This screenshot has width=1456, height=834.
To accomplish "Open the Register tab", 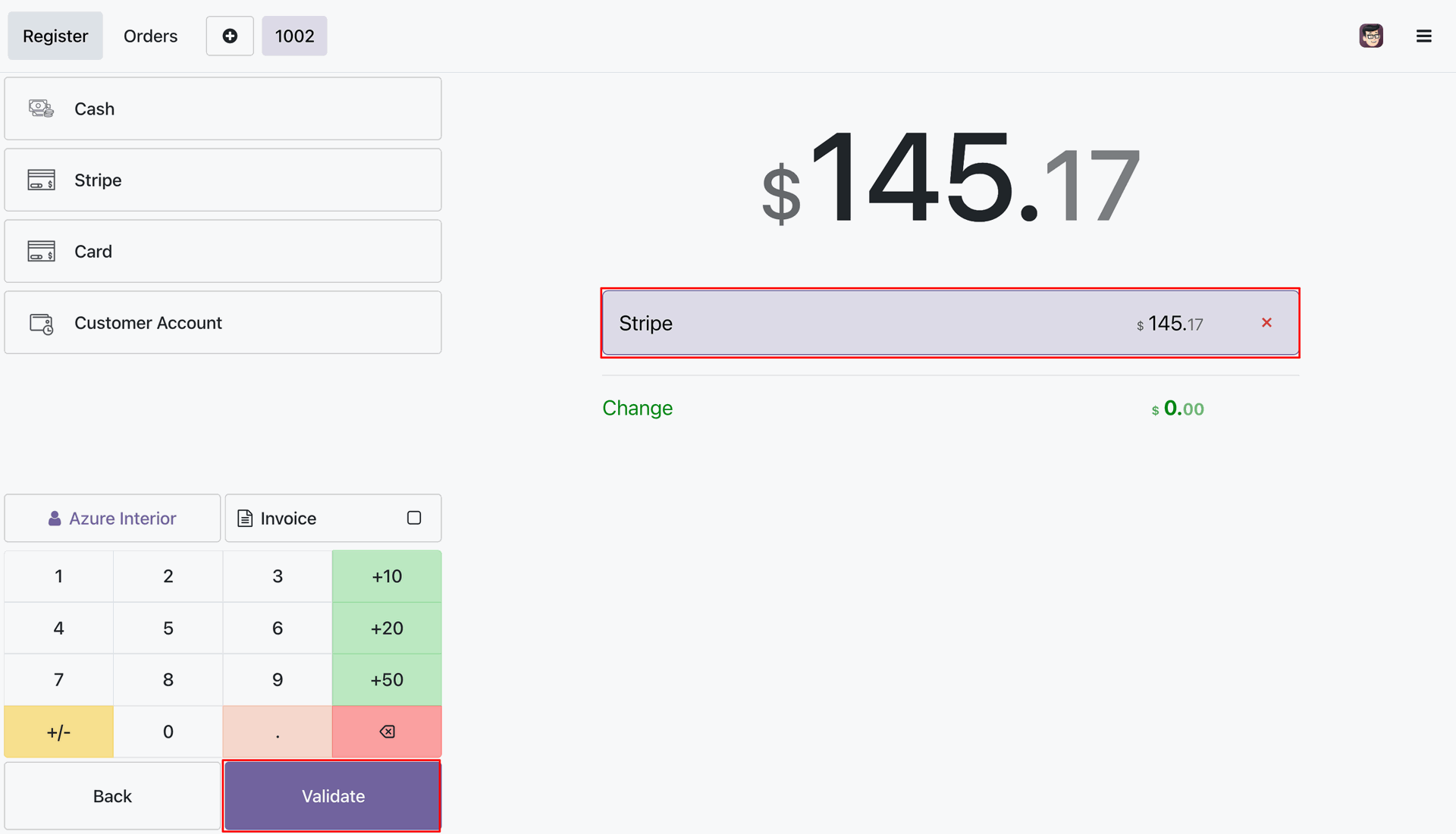I will (x=55, y=36).
